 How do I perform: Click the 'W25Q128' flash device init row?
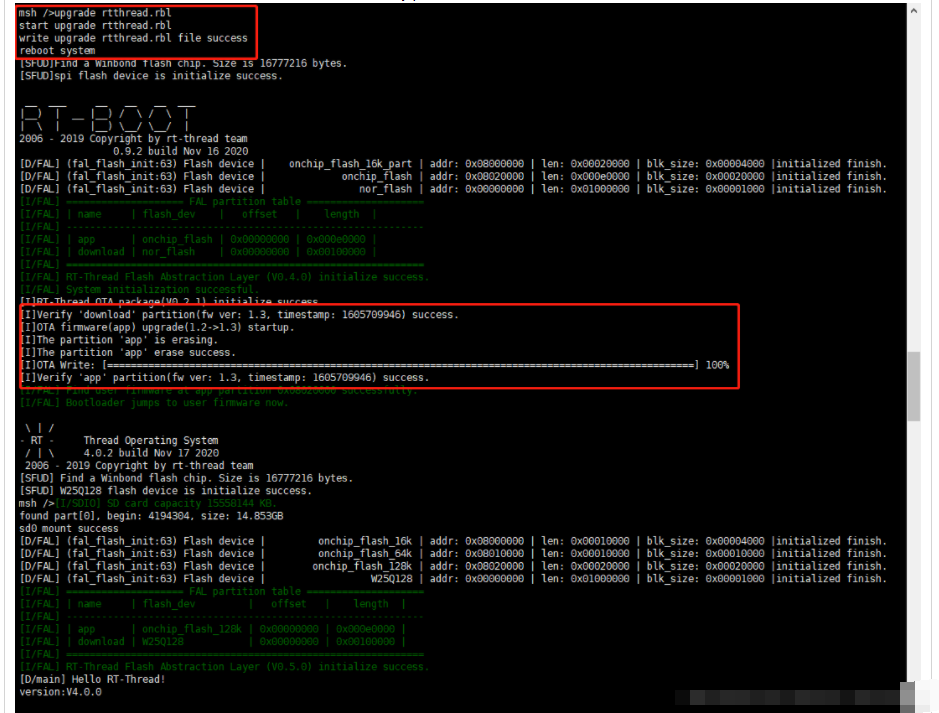tap(453, 578)
